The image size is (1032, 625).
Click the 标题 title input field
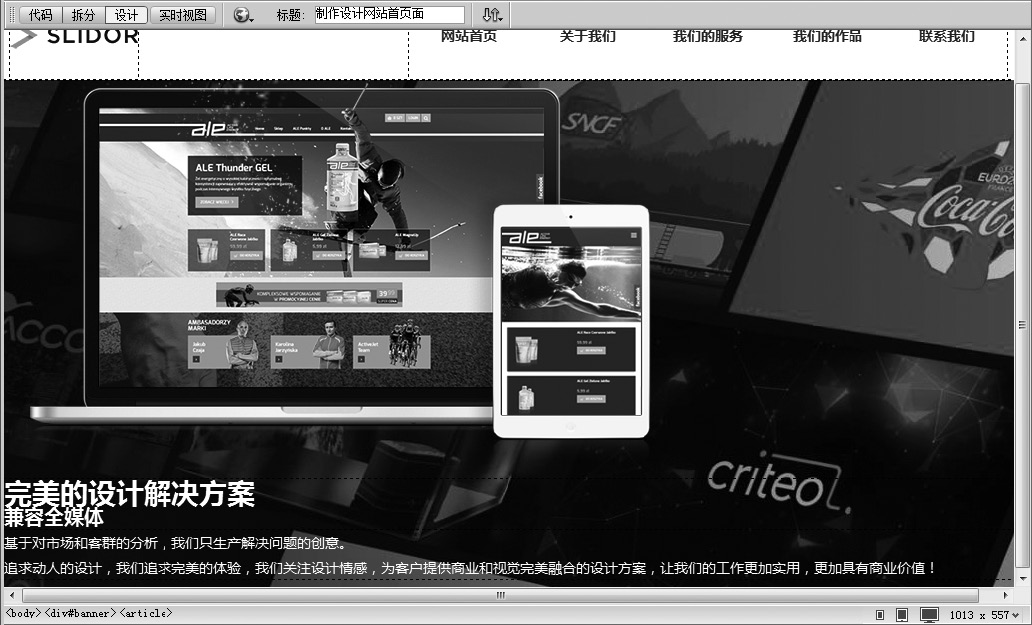[x=390, y=14]
